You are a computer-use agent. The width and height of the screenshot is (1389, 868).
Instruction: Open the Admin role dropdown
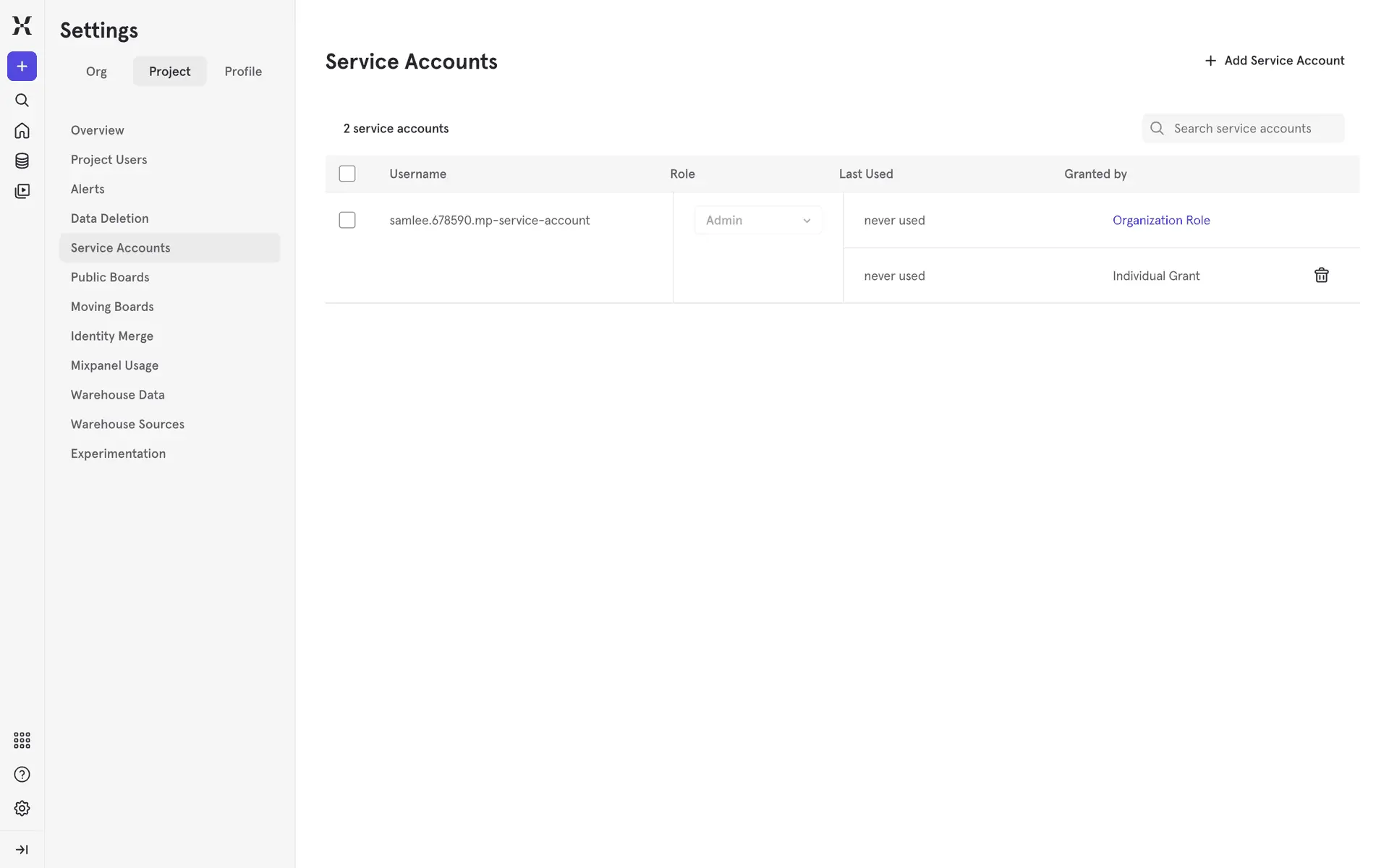click(757, 221)
